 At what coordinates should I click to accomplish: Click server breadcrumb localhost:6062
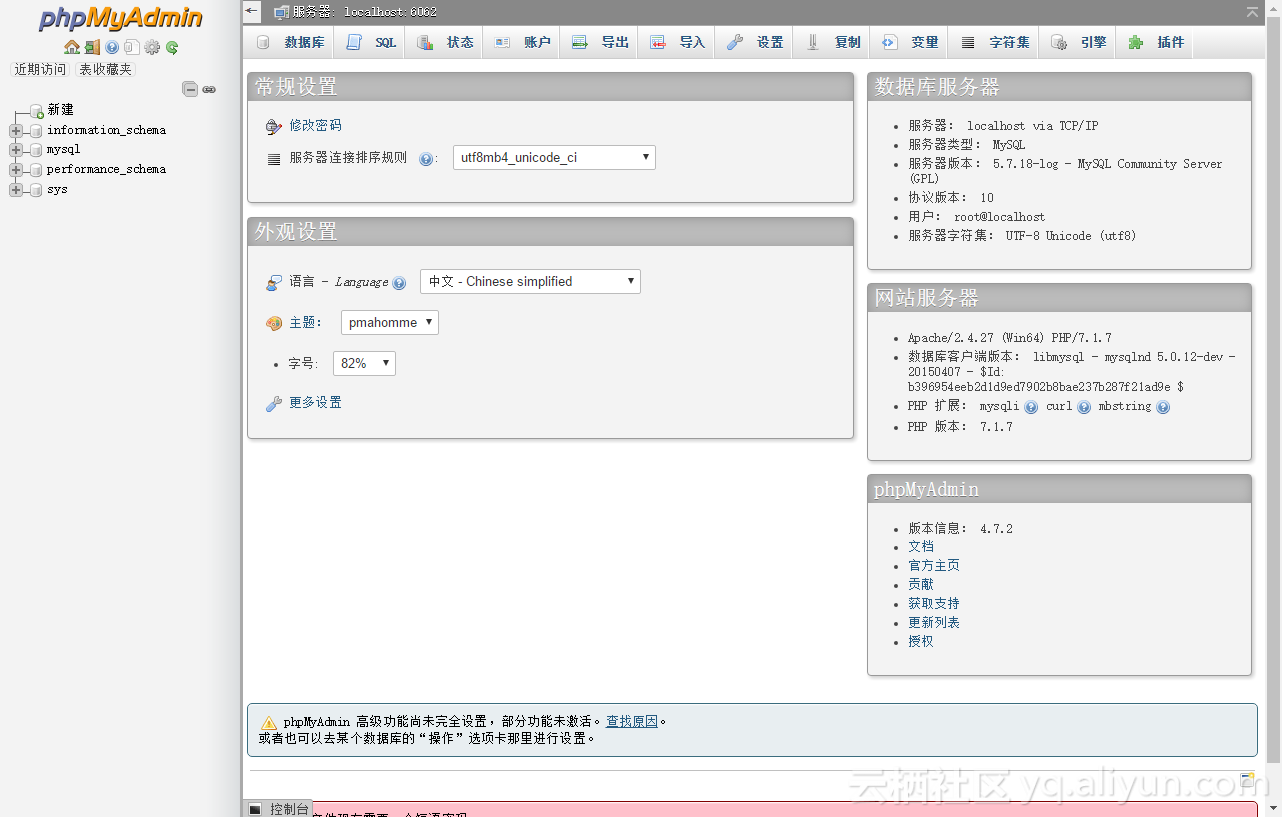[x=364, y=12]
